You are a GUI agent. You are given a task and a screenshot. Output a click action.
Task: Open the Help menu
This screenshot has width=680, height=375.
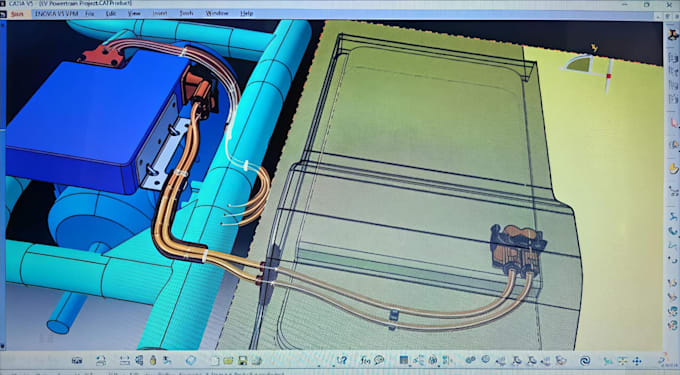pyautogui.click(x=247, y=14)
